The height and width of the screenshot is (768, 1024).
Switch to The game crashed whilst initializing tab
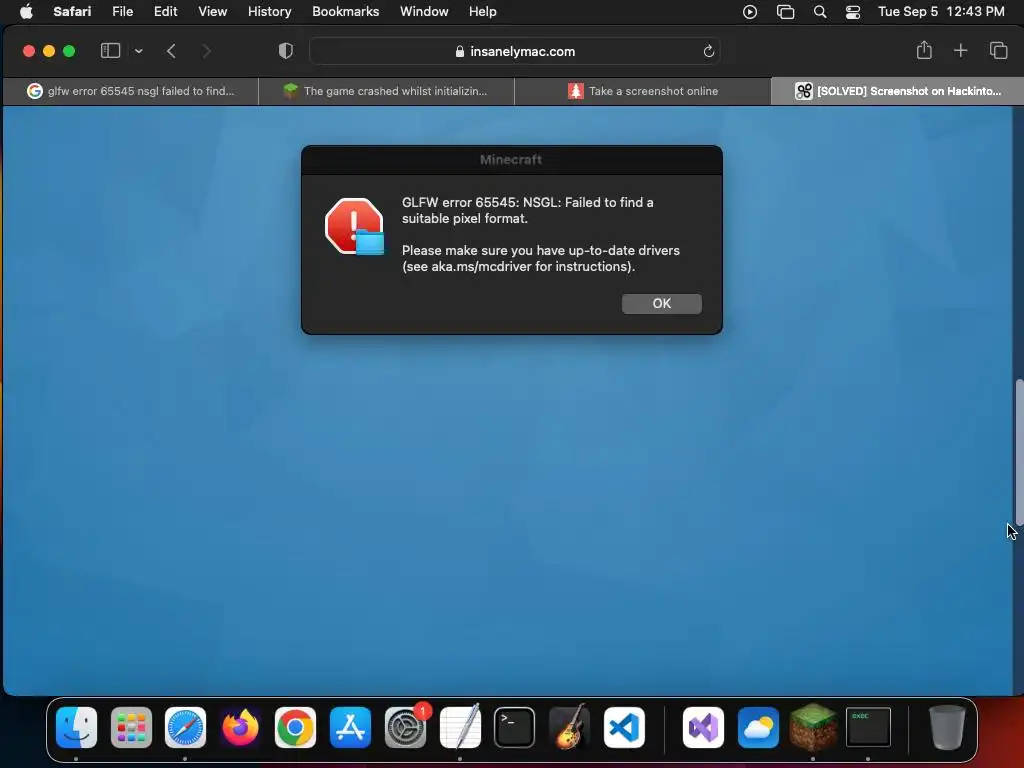pos(386,91)
